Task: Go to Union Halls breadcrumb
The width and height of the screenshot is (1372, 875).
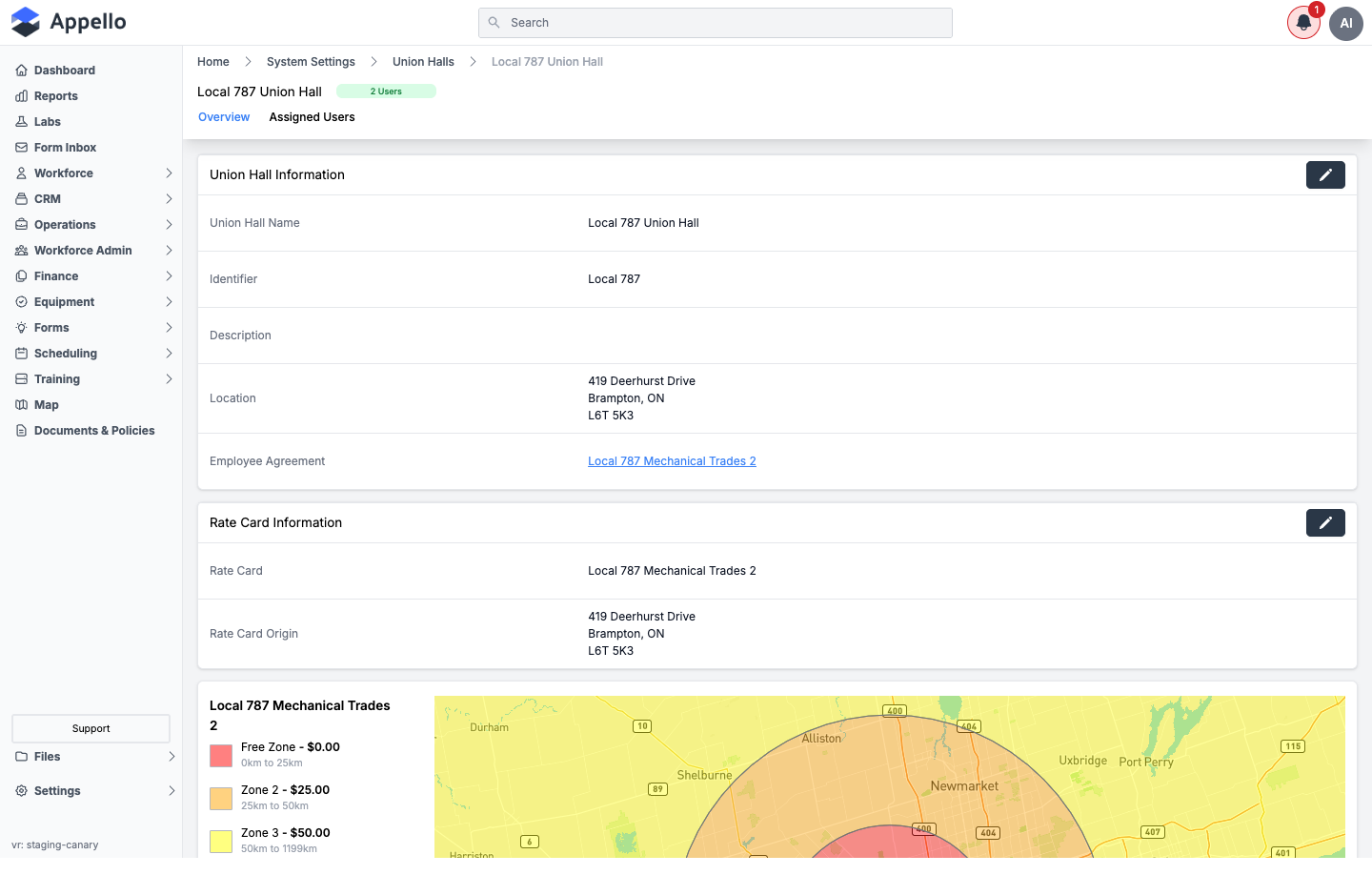Action: (423, 62)
